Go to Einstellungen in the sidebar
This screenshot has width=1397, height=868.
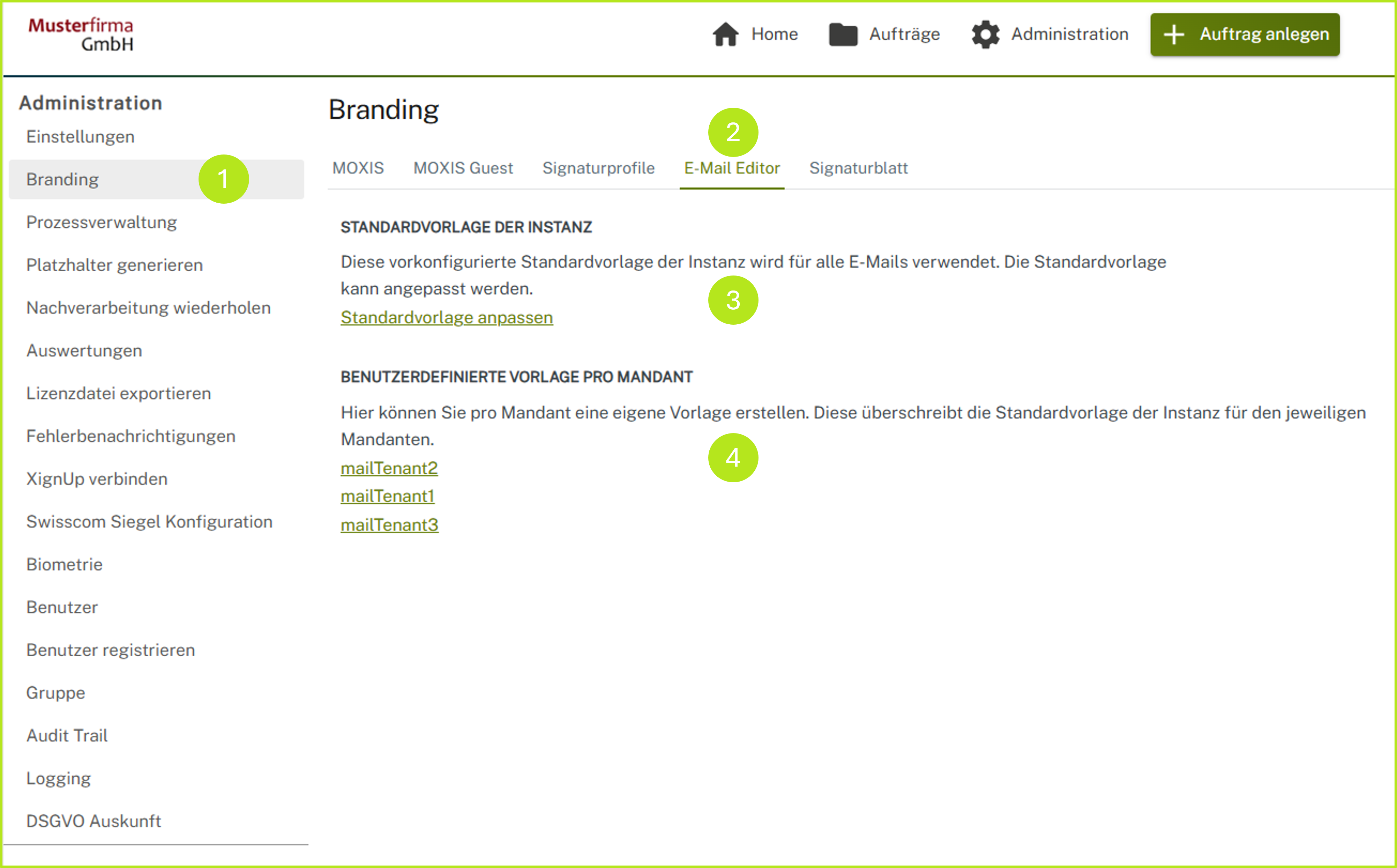(x=80, y=137)
